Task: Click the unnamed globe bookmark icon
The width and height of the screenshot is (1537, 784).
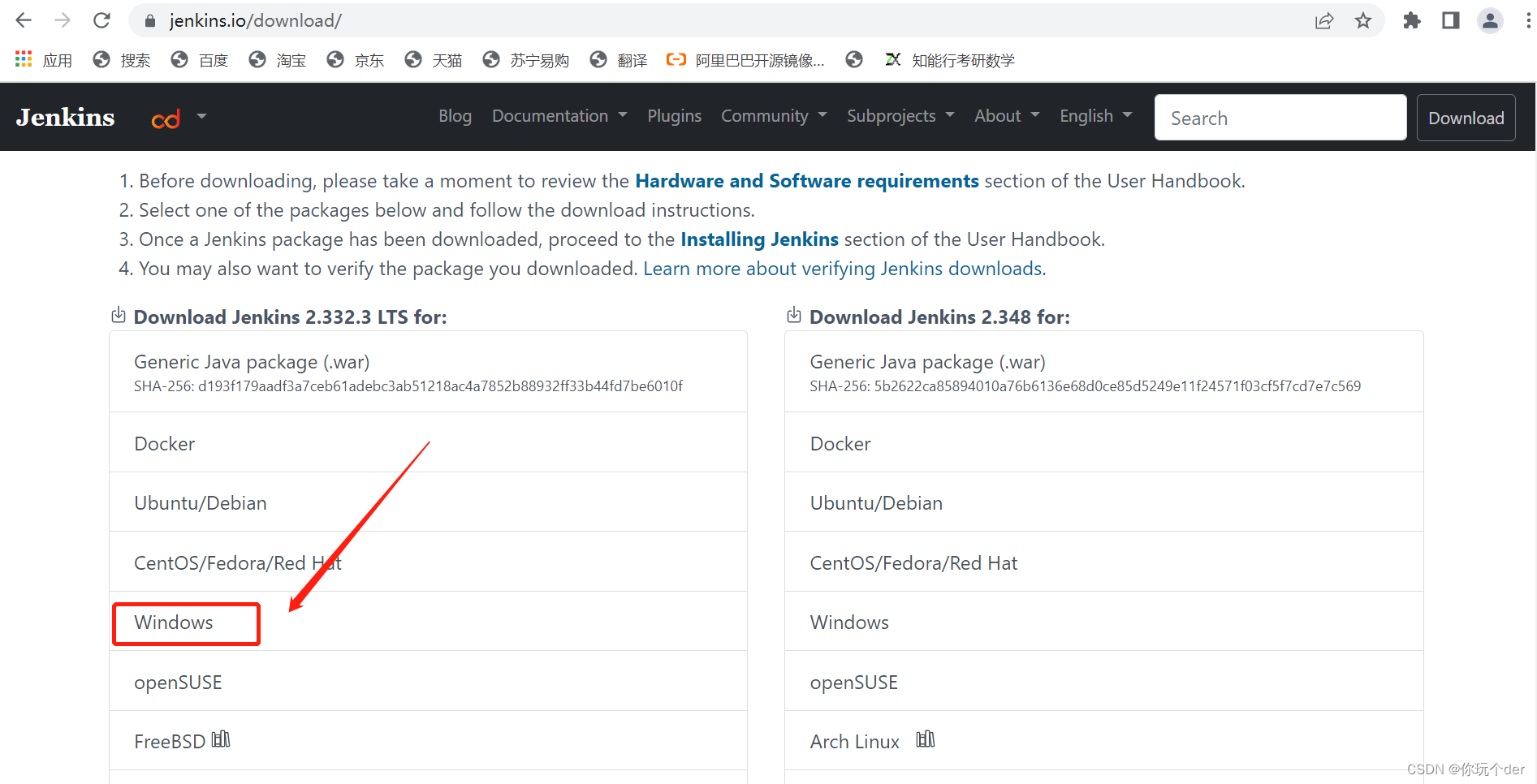Action: [x=854, y=59]
